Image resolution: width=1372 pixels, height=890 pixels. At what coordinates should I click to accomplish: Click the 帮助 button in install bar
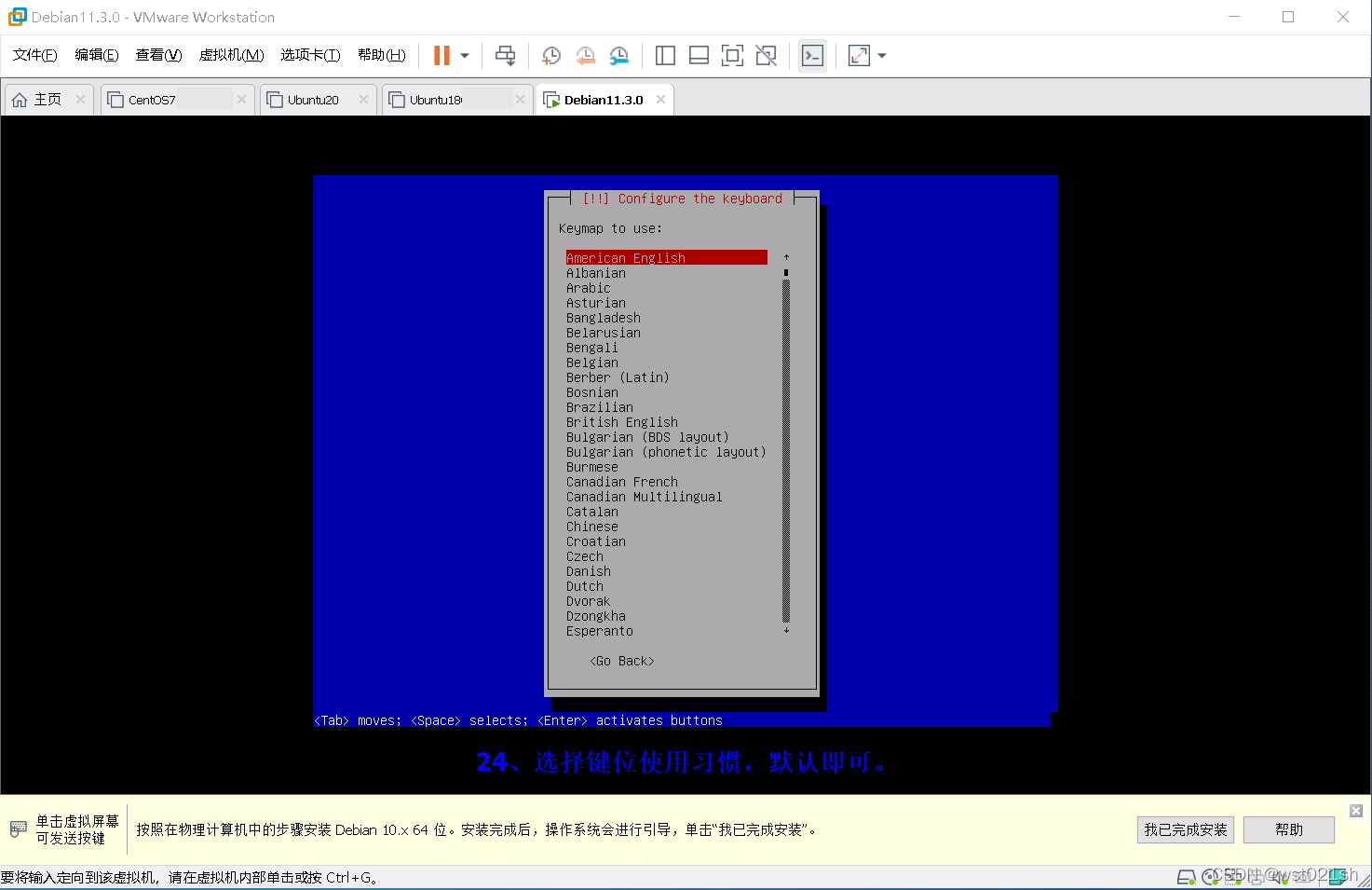coord(1289,829)
